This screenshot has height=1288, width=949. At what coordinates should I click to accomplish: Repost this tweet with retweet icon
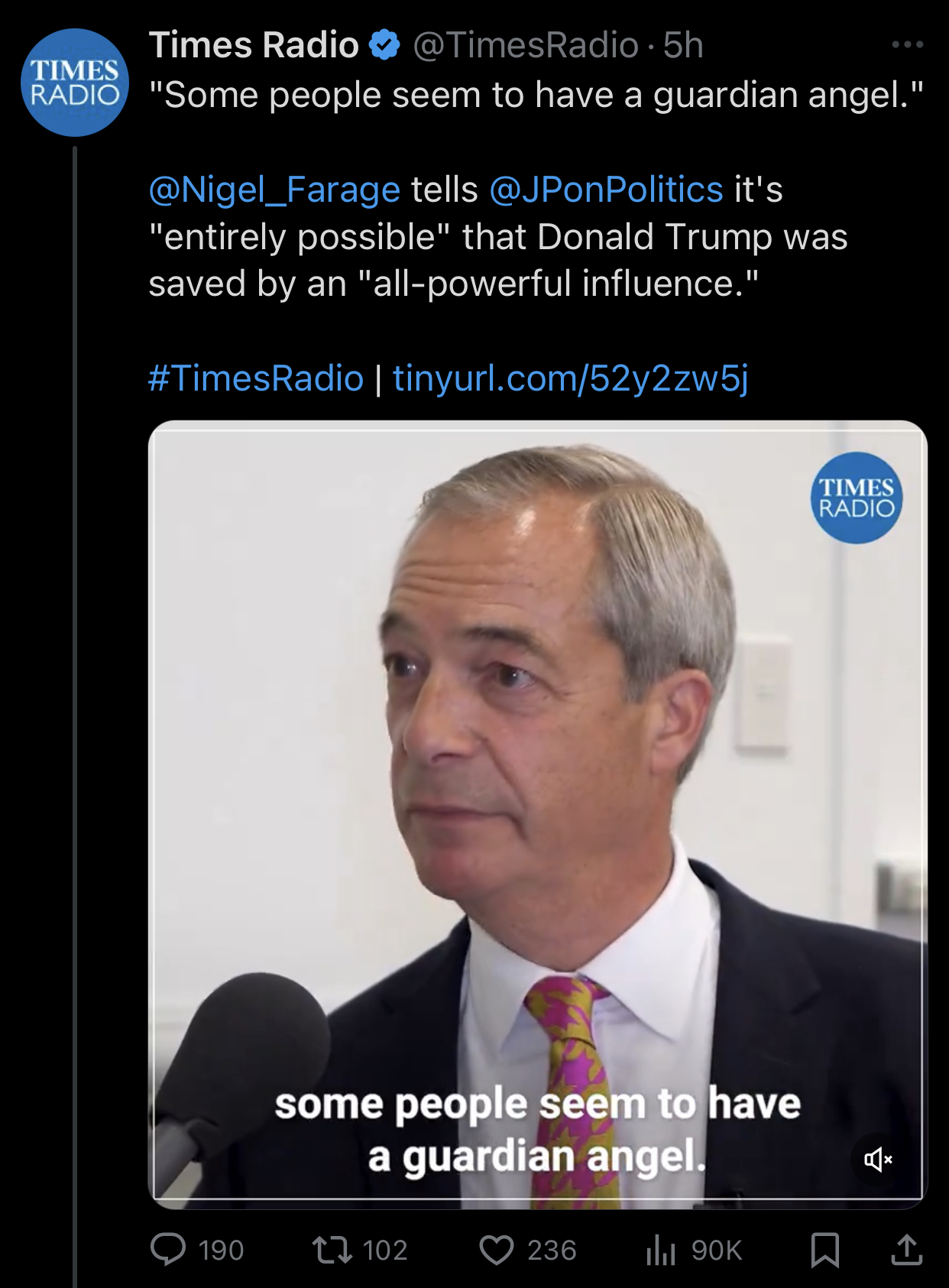coord(332,1250)
